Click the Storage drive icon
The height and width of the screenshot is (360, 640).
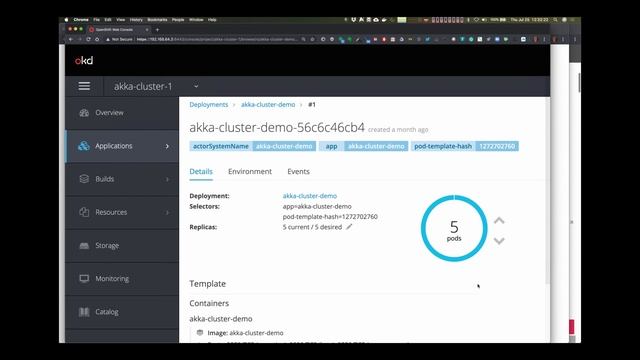click(84, 245)
